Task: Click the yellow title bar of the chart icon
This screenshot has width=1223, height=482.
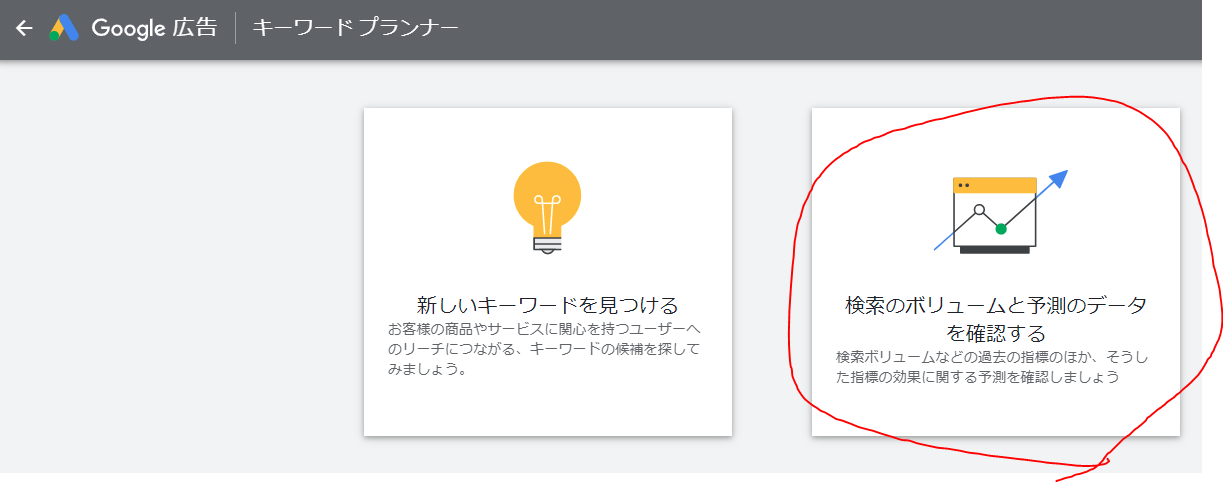Action: pos(995,185)
